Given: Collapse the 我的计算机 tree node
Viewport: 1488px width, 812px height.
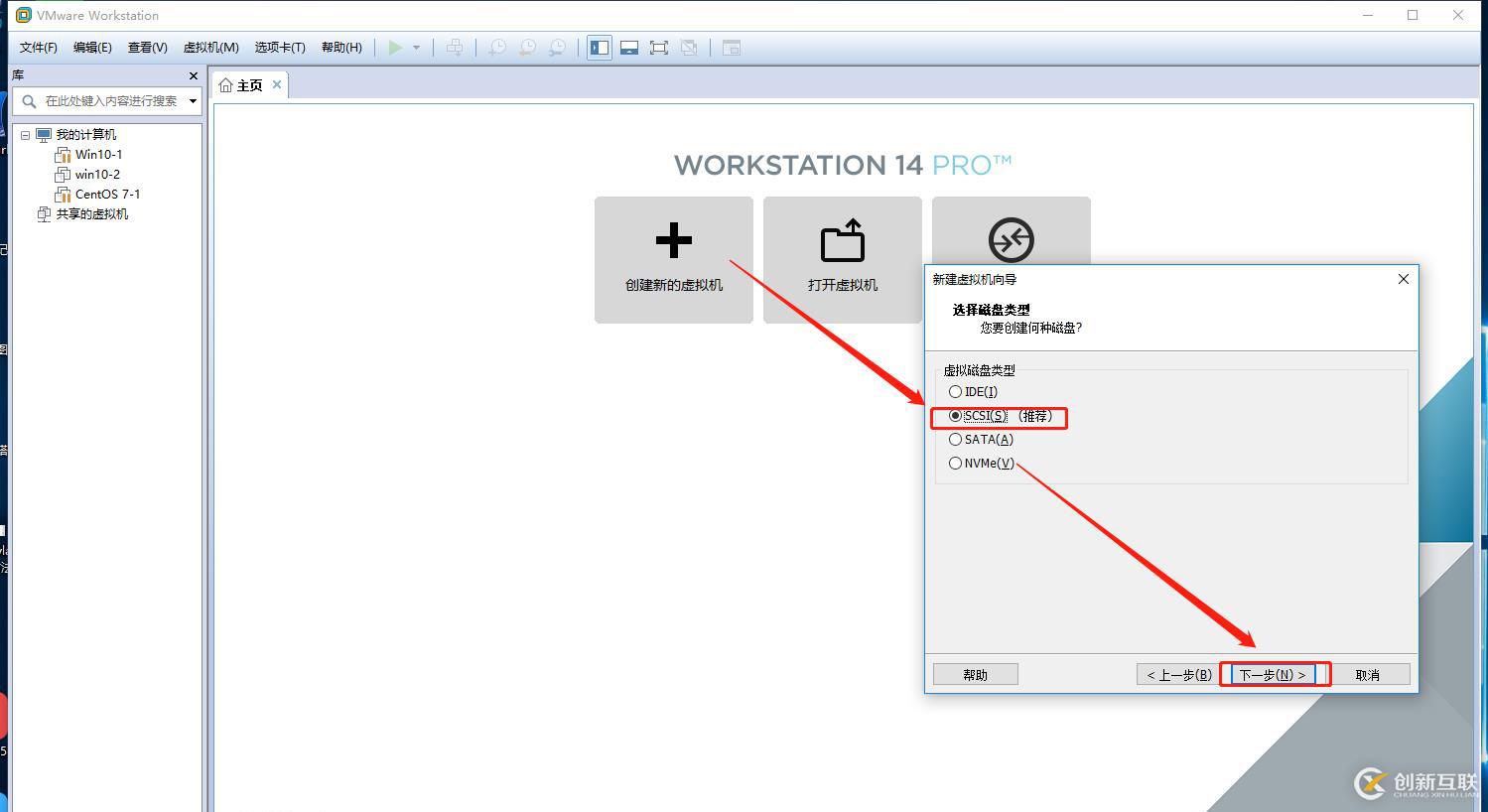Looking at the screenshot, I should [x=26, y=135].
